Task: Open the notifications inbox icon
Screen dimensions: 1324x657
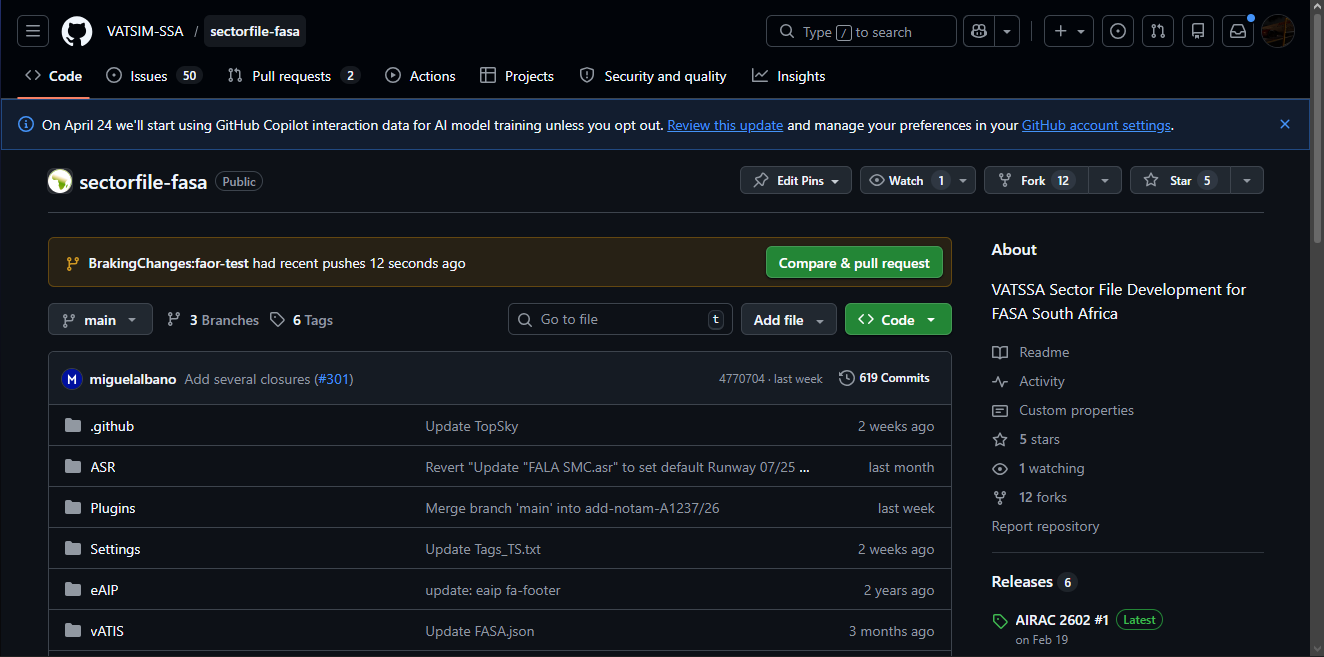Action: [1238, 31]
